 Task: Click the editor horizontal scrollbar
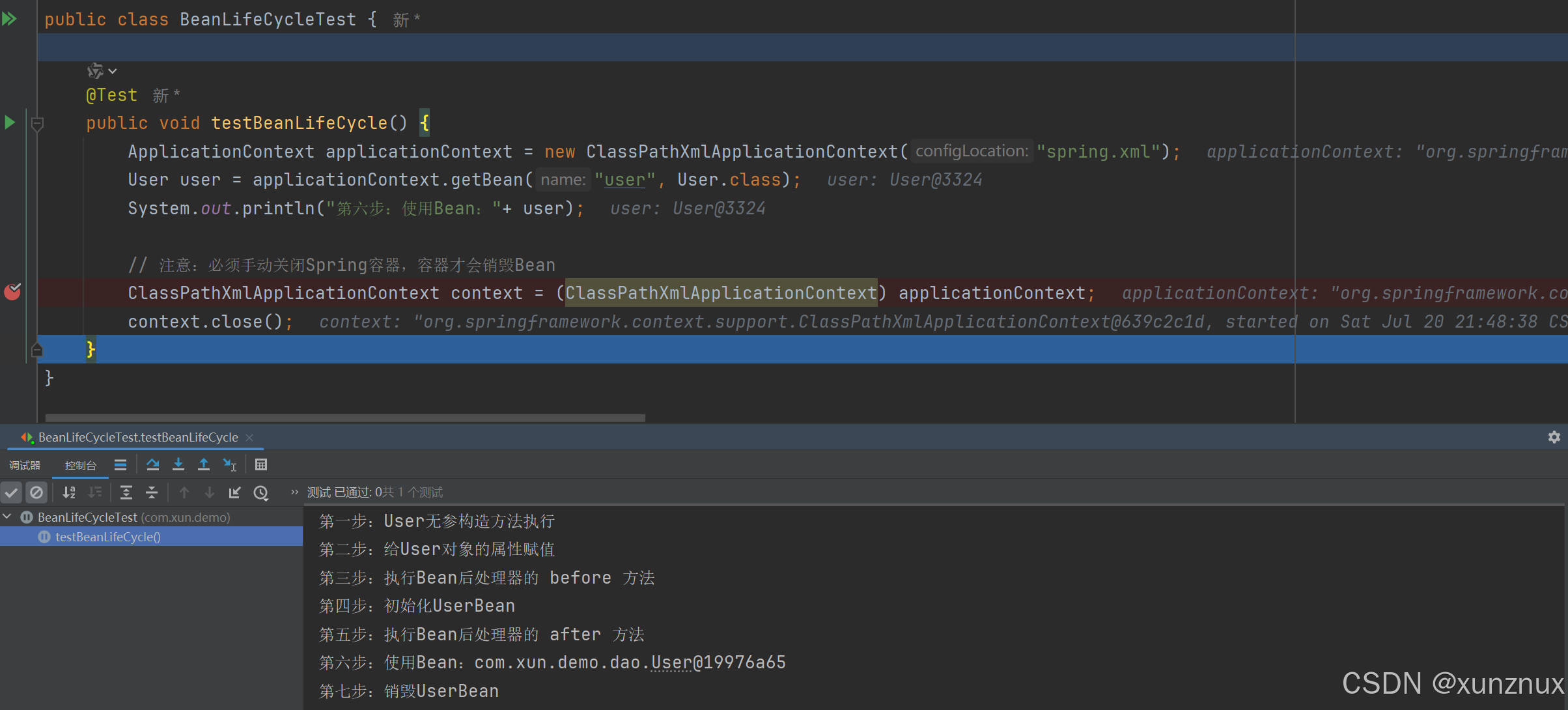[x=345, y=418]
